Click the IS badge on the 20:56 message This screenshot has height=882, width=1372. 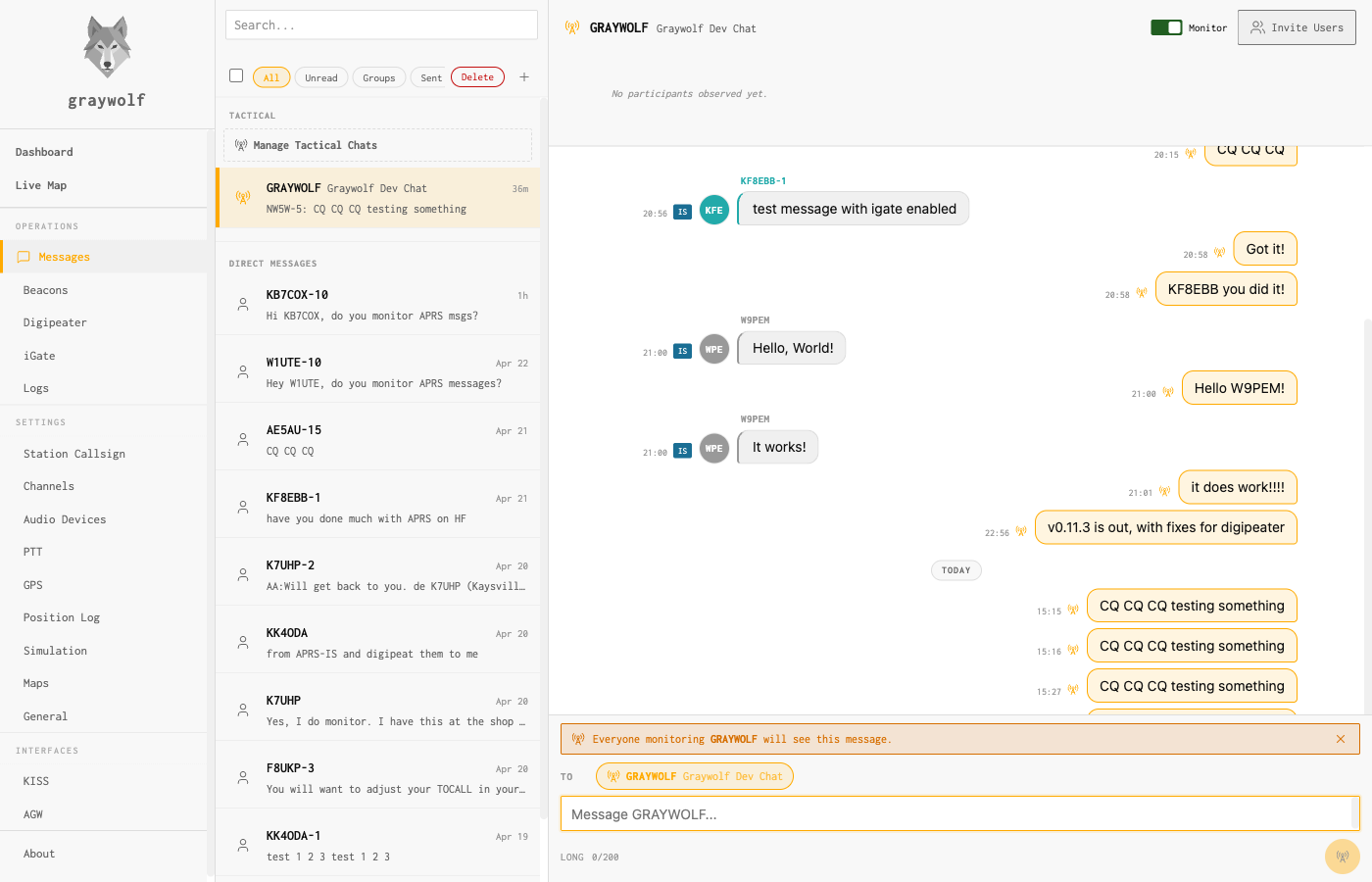[683, 212]
